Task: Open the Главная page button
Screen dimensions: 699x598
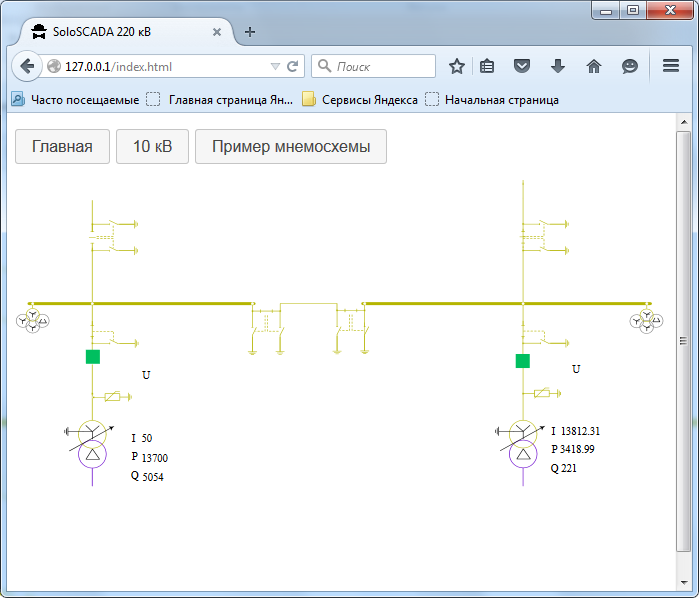Action: (x=62, y=146)
